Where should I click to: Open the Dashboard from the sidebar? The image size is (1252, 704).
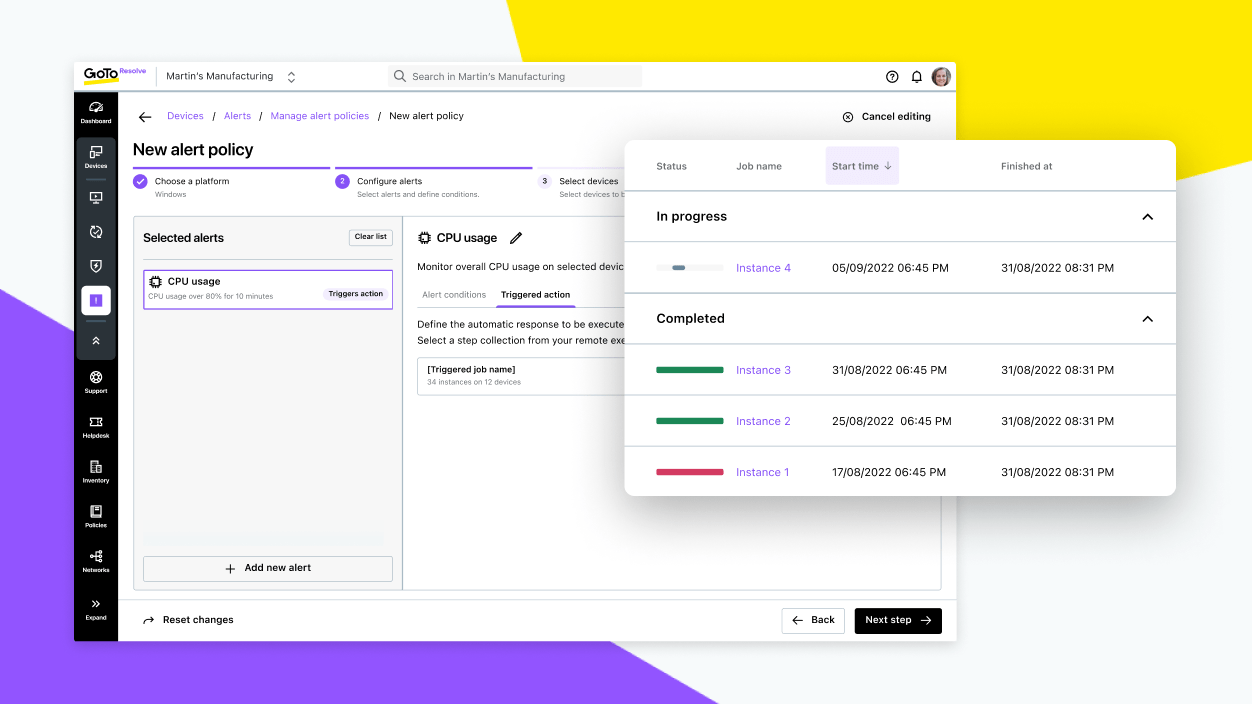pos(95,112)
